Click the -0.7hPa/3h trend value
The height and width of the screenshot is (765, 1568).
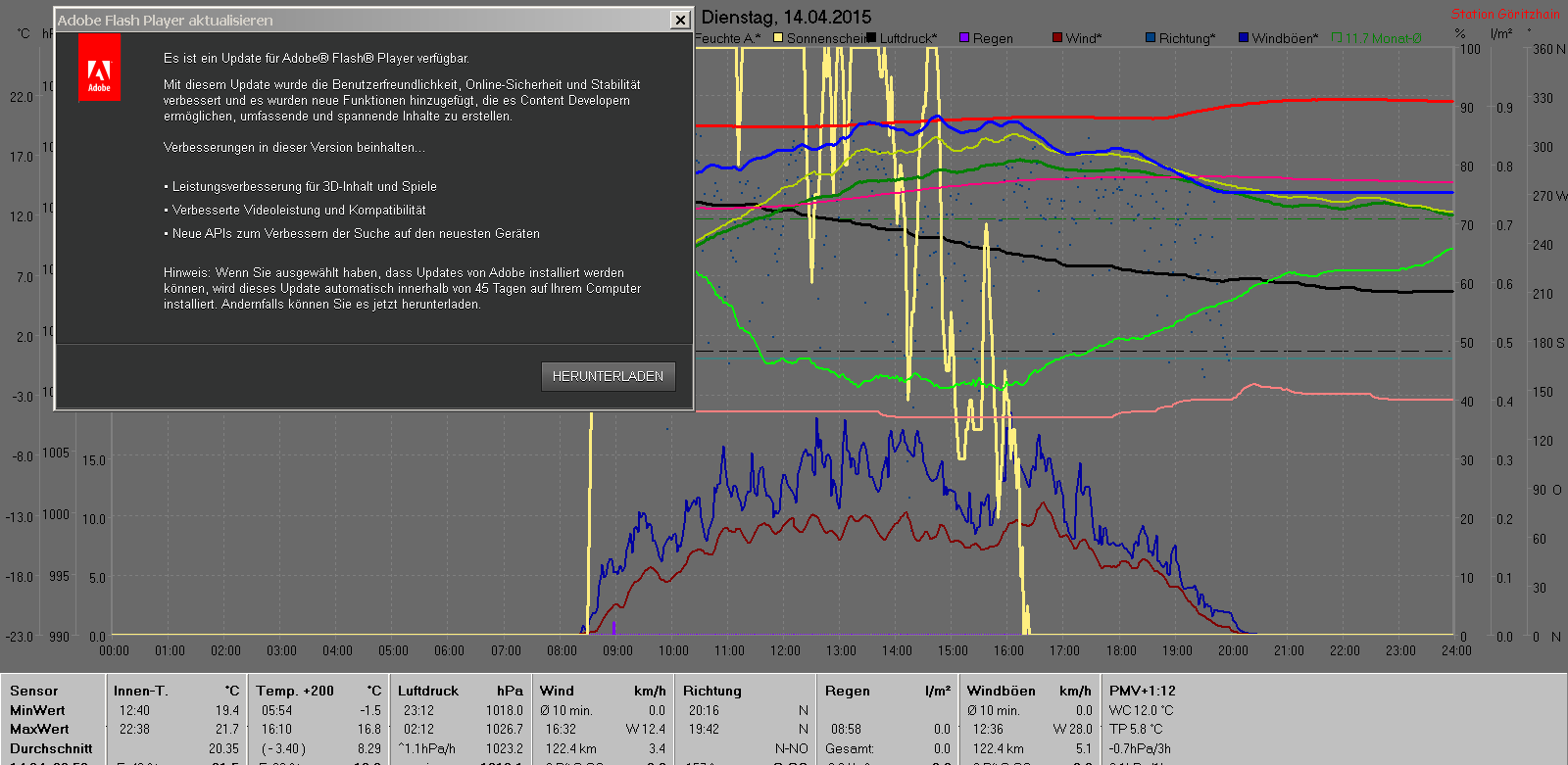point(1140,748)
